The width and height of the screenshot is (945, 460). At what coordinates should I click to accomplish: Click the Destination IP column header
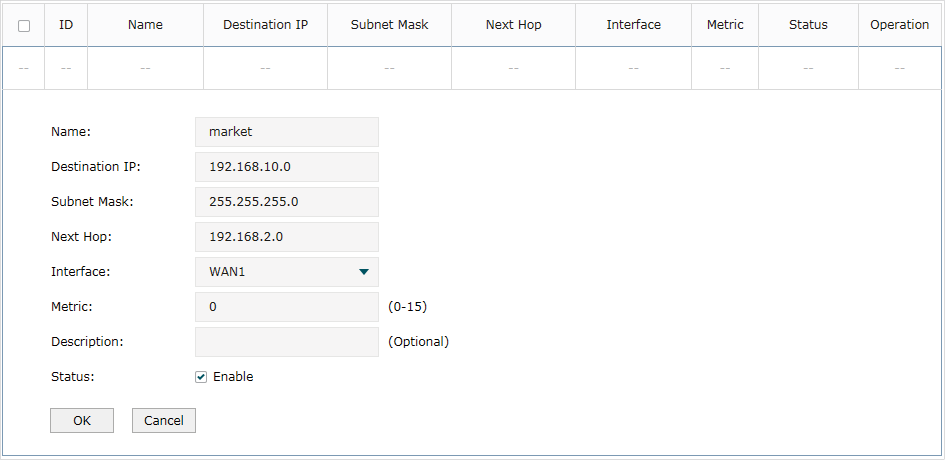tap(265, 25)
